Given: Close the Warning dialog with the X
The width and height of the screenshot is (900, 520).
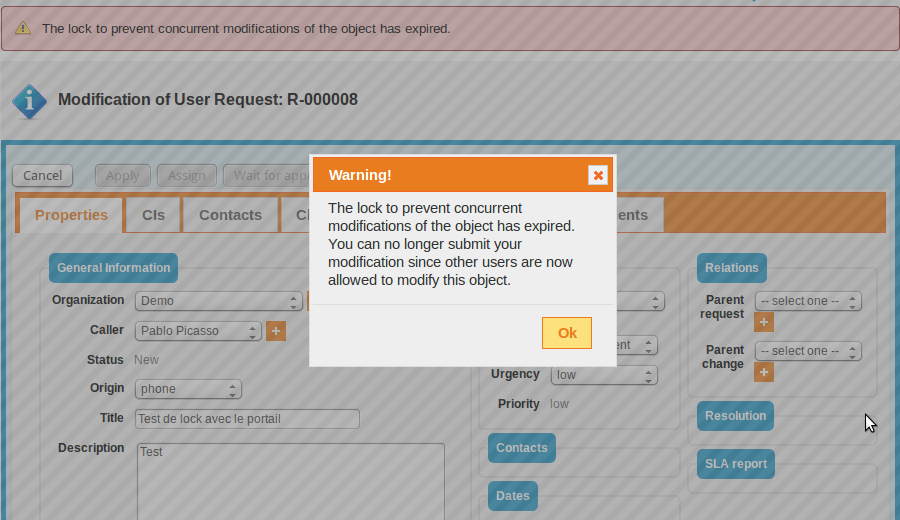Looking at the screenshot, I should [598, 175].
